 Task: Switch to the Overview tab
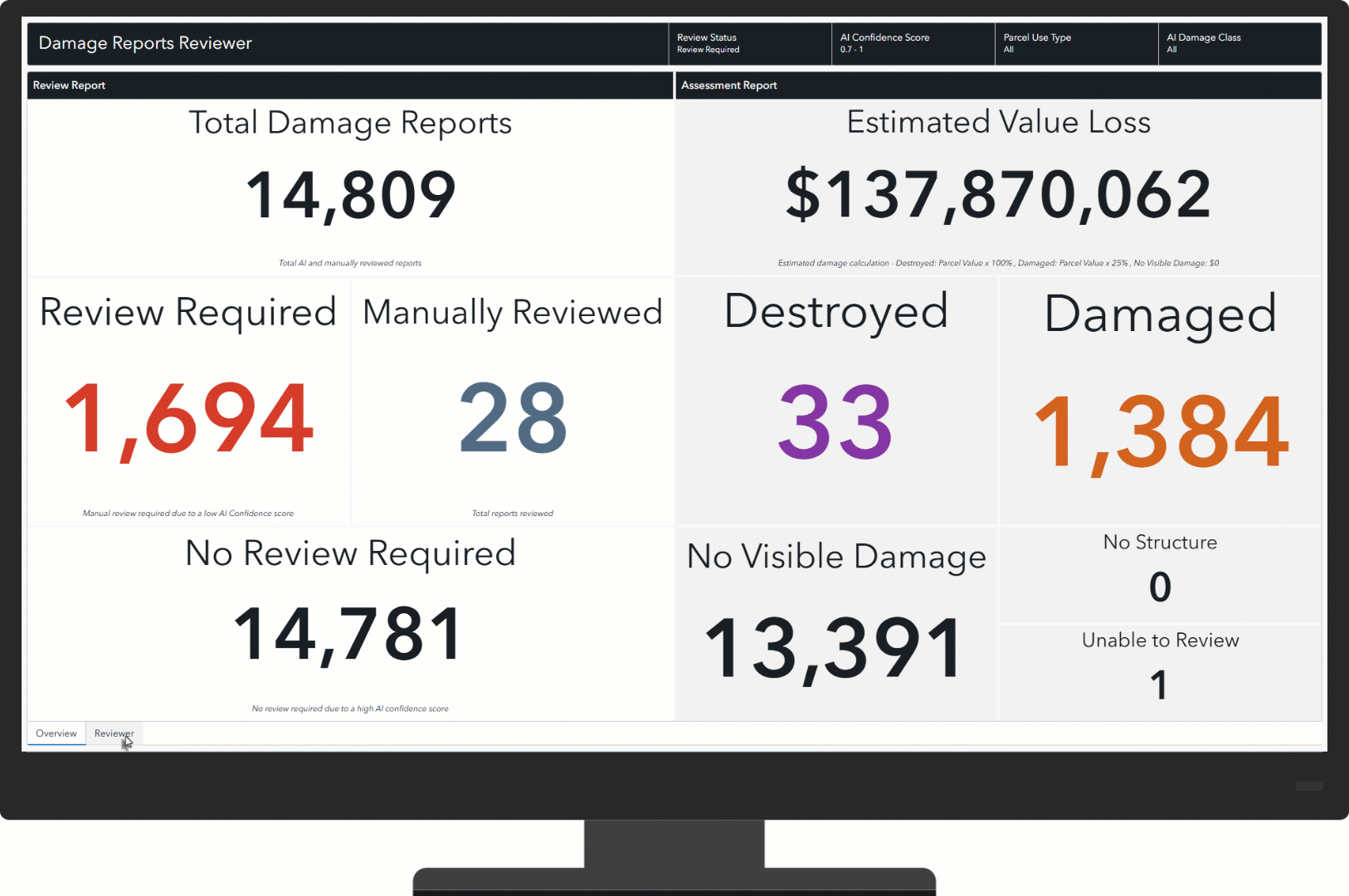pyautogui.click(x=56, y=733)
